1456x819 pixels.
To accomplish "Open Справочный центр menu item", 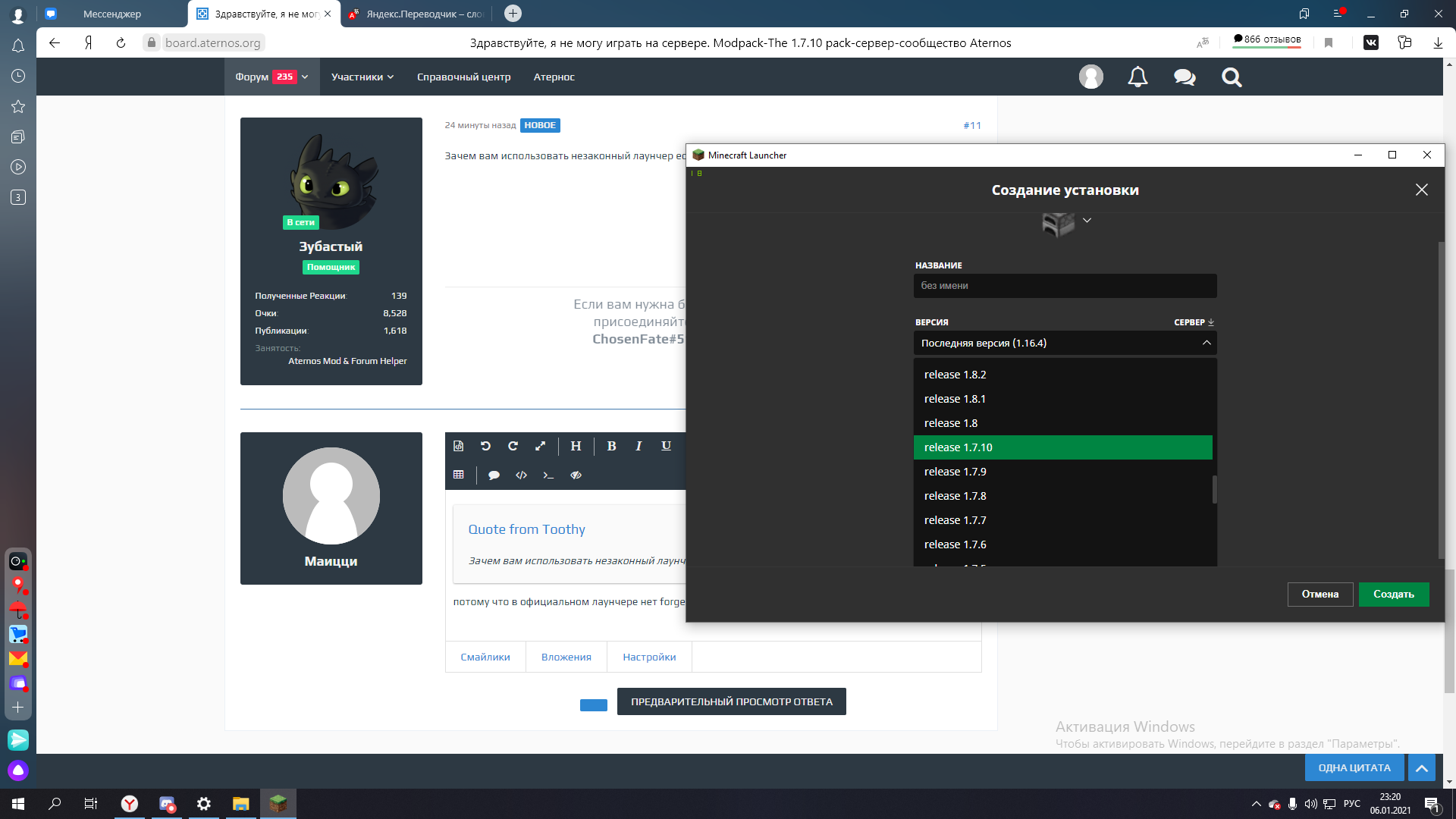I will click(x=463, y=77).
